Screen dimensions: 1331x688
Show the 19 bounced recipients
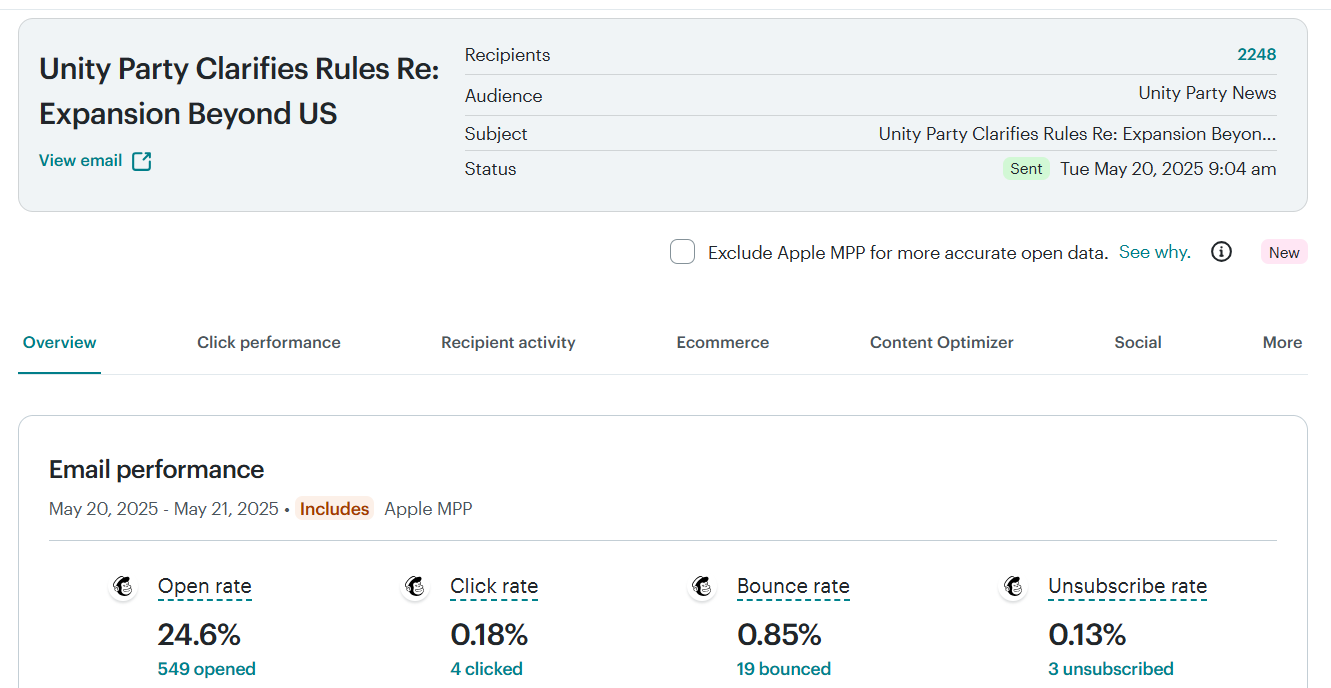[784, 669]
